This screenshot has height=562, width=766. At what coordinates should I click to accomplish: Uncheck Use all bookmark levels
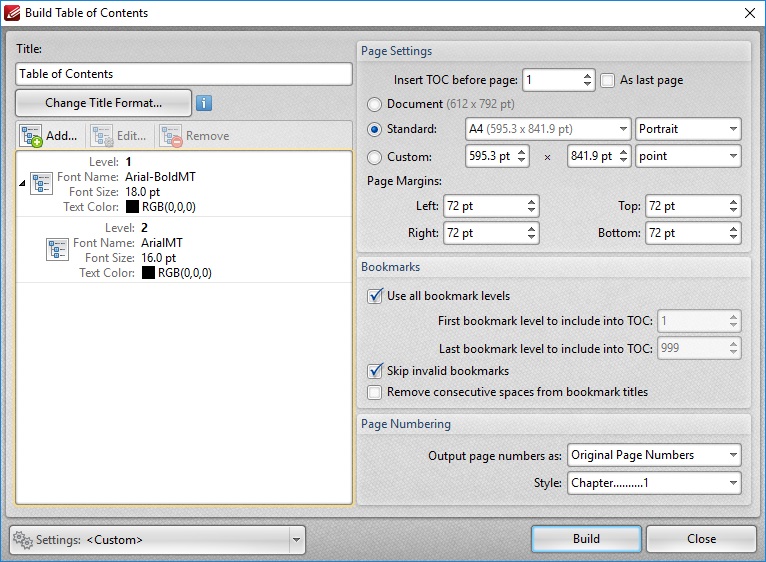(375, 296)
